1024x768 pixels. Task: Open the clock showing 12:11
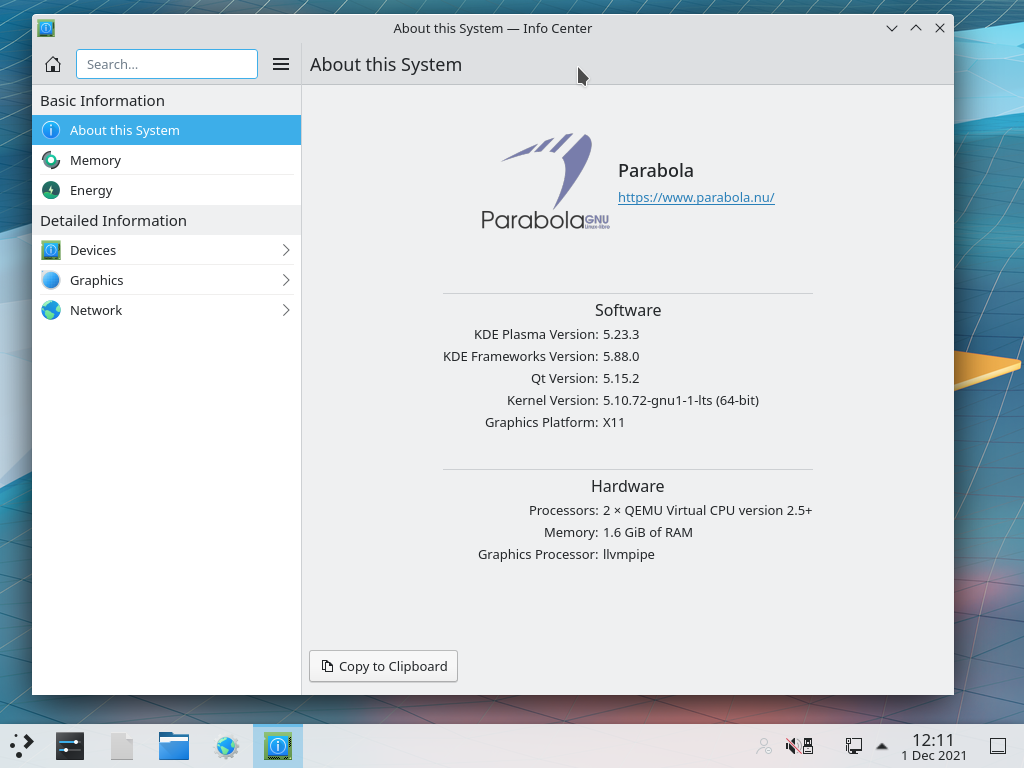click(x=933, y=746)
